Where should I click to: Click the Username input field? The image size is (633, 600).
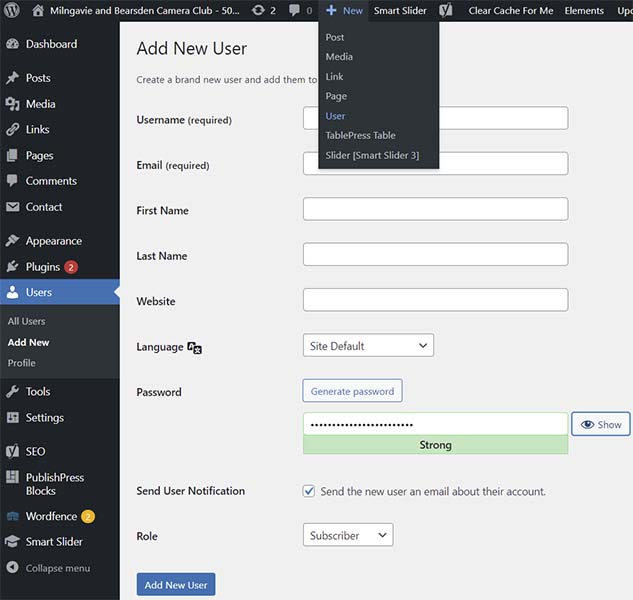tap(436, 118)
